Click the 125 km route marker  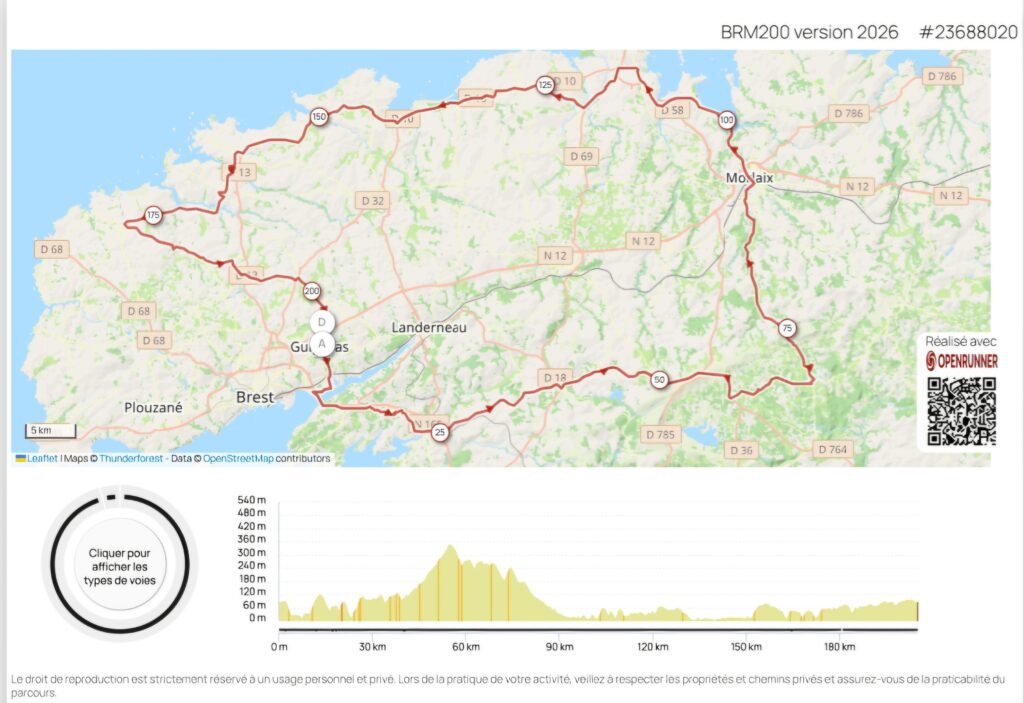[545, 85]
